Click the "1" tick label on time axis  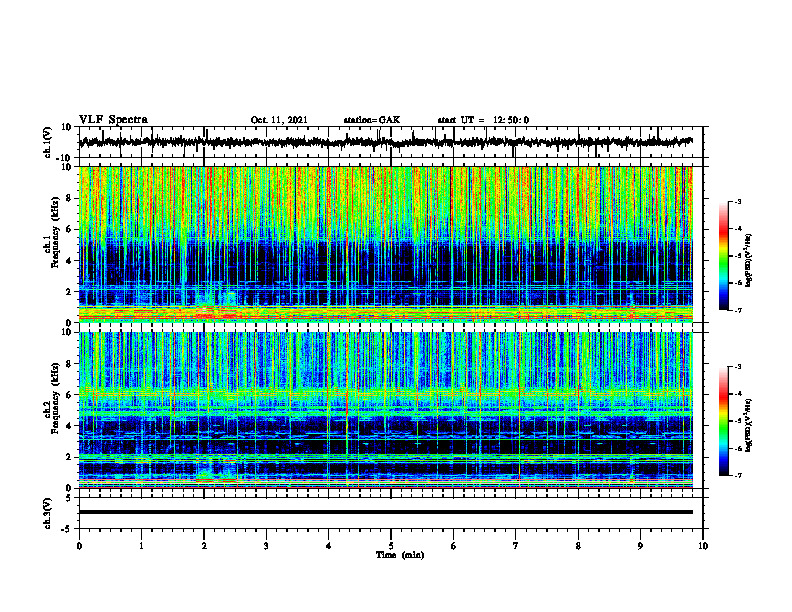point(141,546)
